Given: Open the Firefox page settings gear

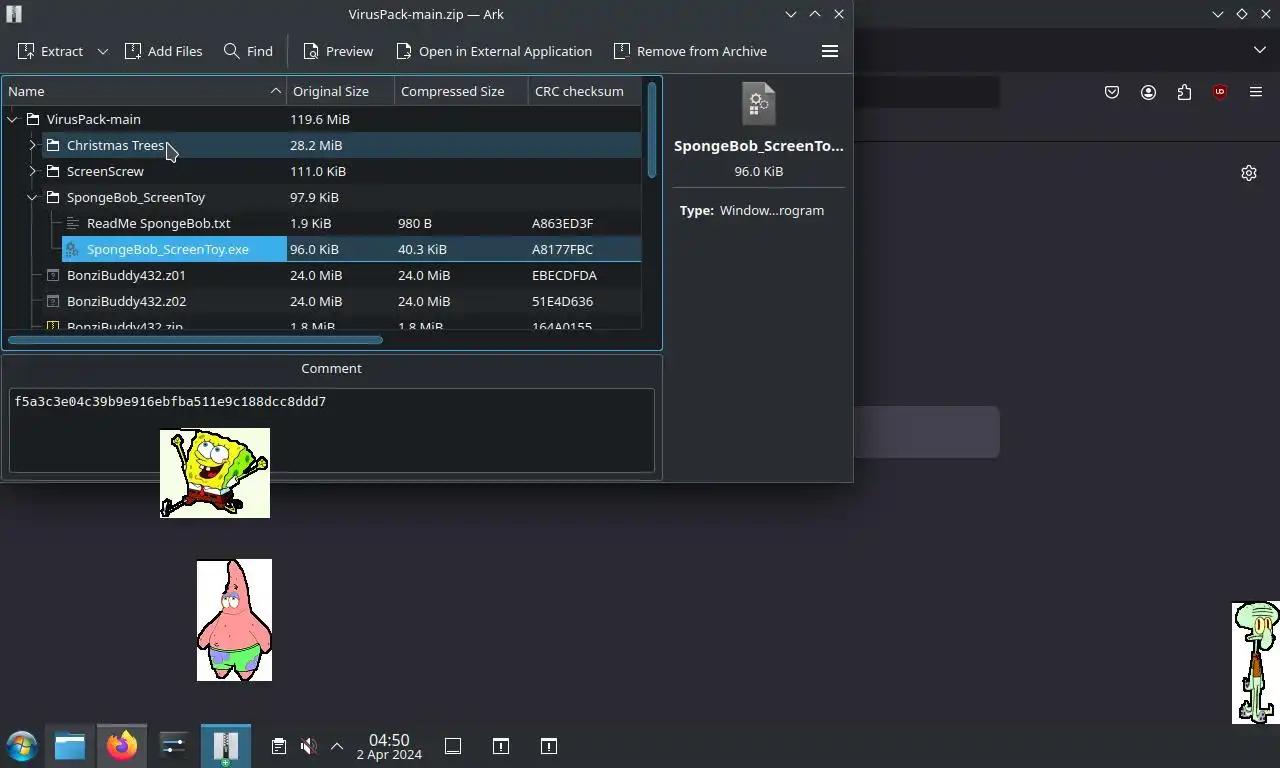Looking at the screenshot, I should (x=1249, y=173).
